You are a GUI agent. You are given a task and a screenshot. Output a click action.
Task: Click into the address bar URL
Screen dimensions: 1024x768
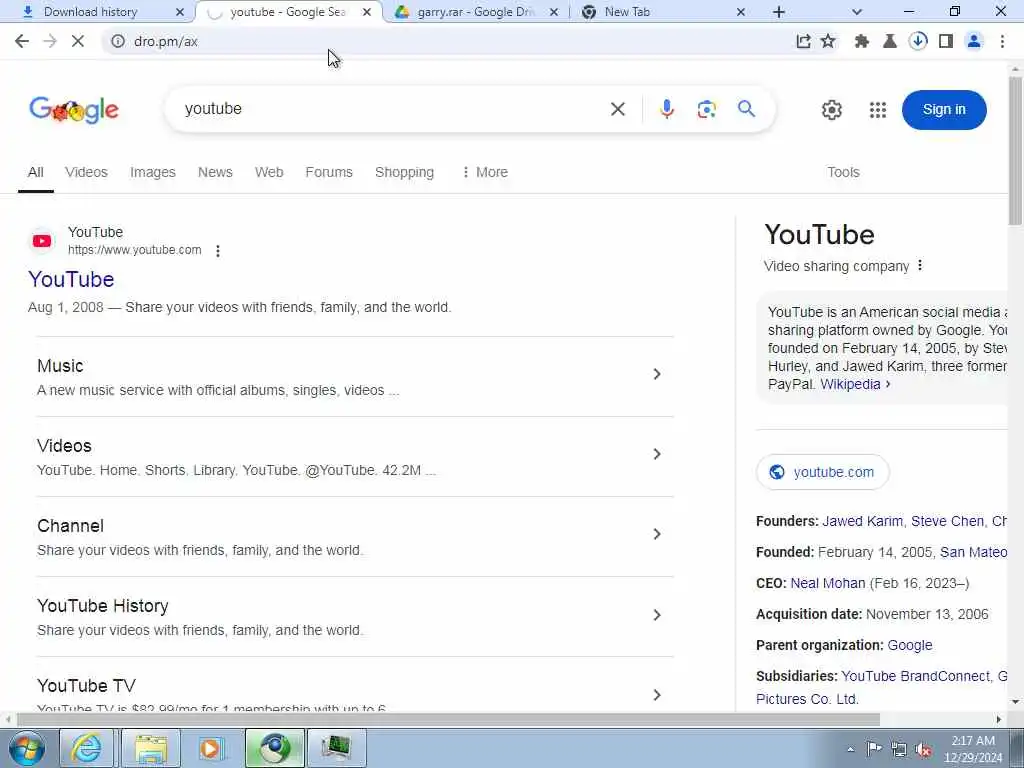point(166,41)
